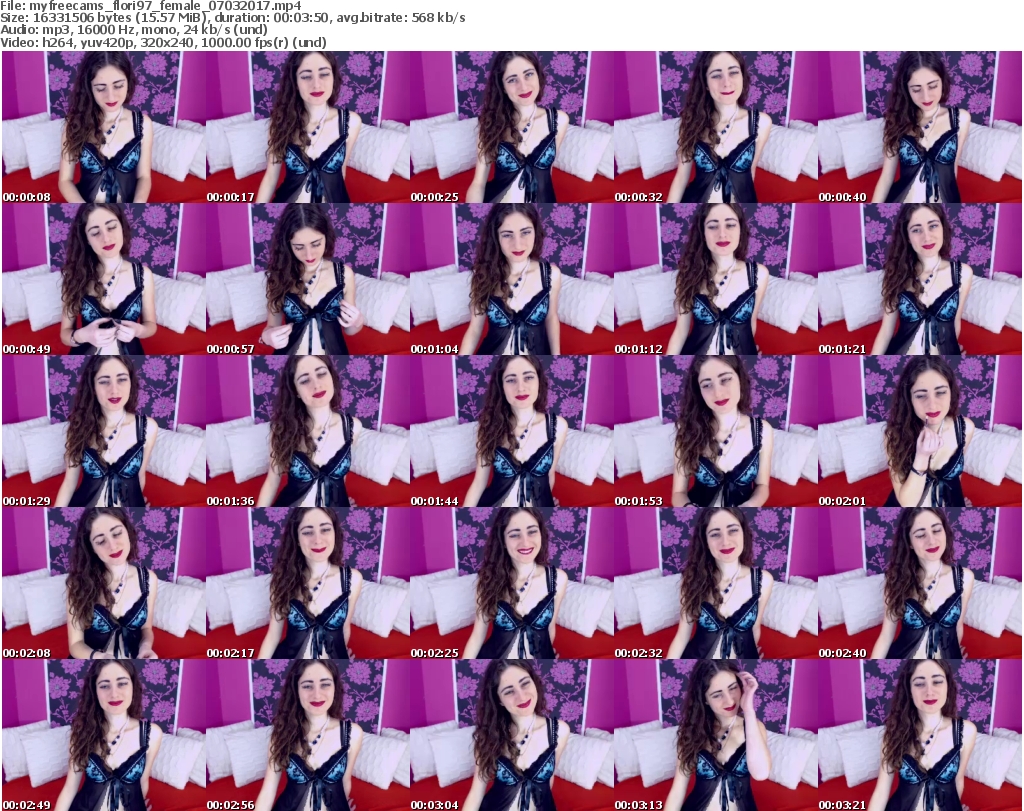Pick the contact sheet frame 00:01:53
The width and height of the screenshot is (1024, 811).
[716, 431]
